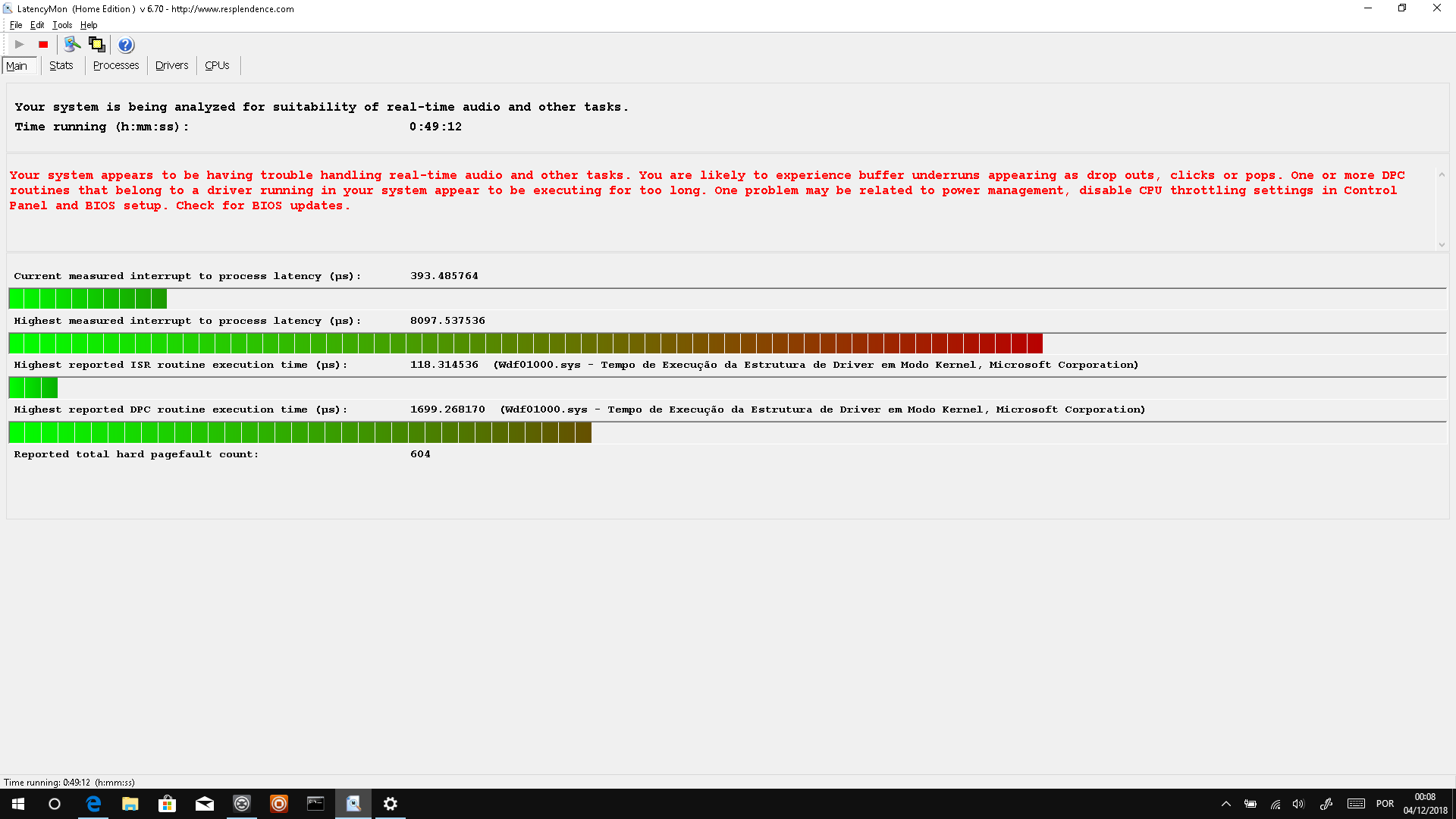Open the touch keyboard tray icon
Screen dimensions: 1456x819
(1357, 804)
